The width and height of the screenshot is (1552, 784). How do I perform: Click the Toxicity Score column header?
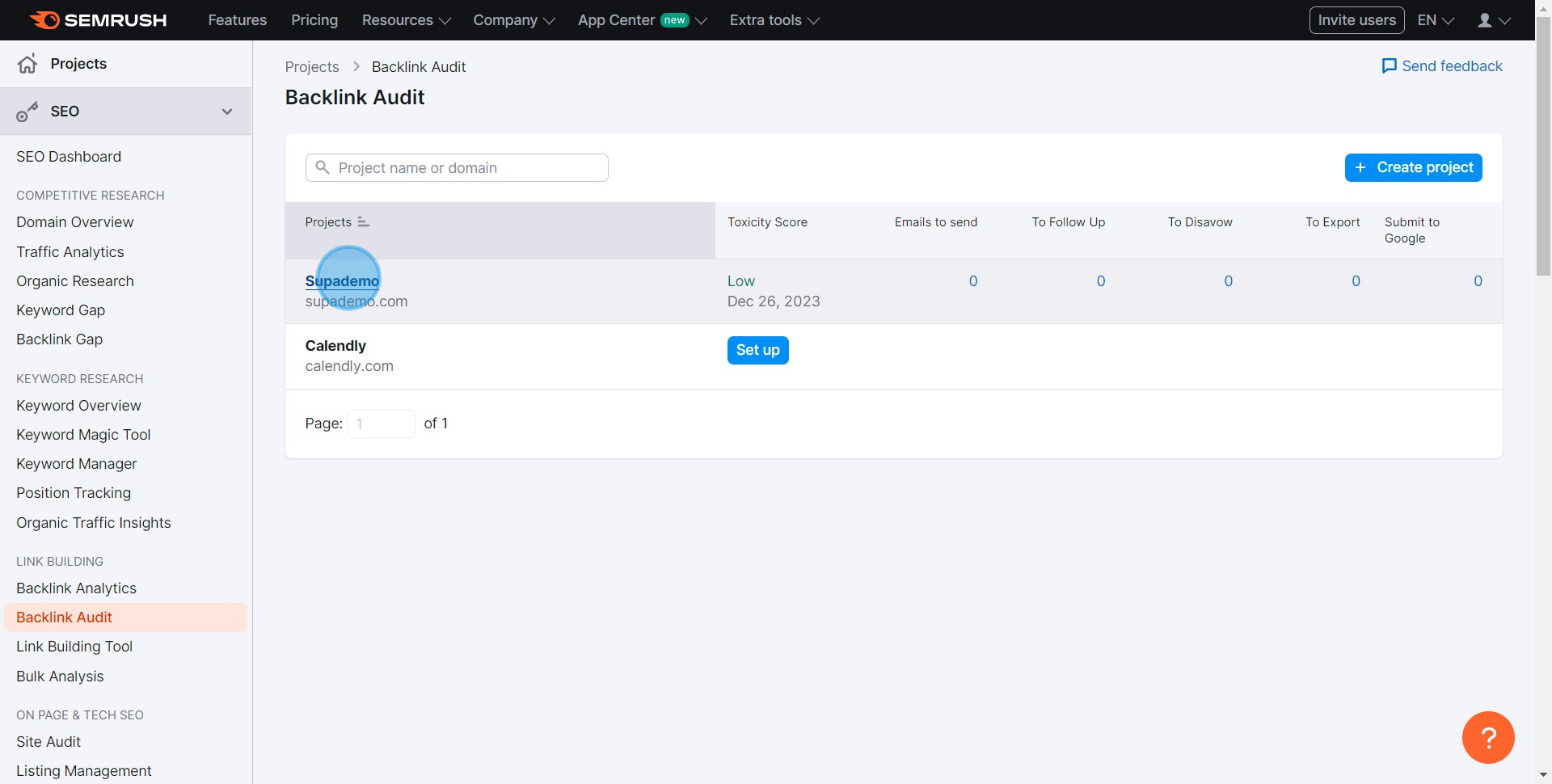(767, 222)
